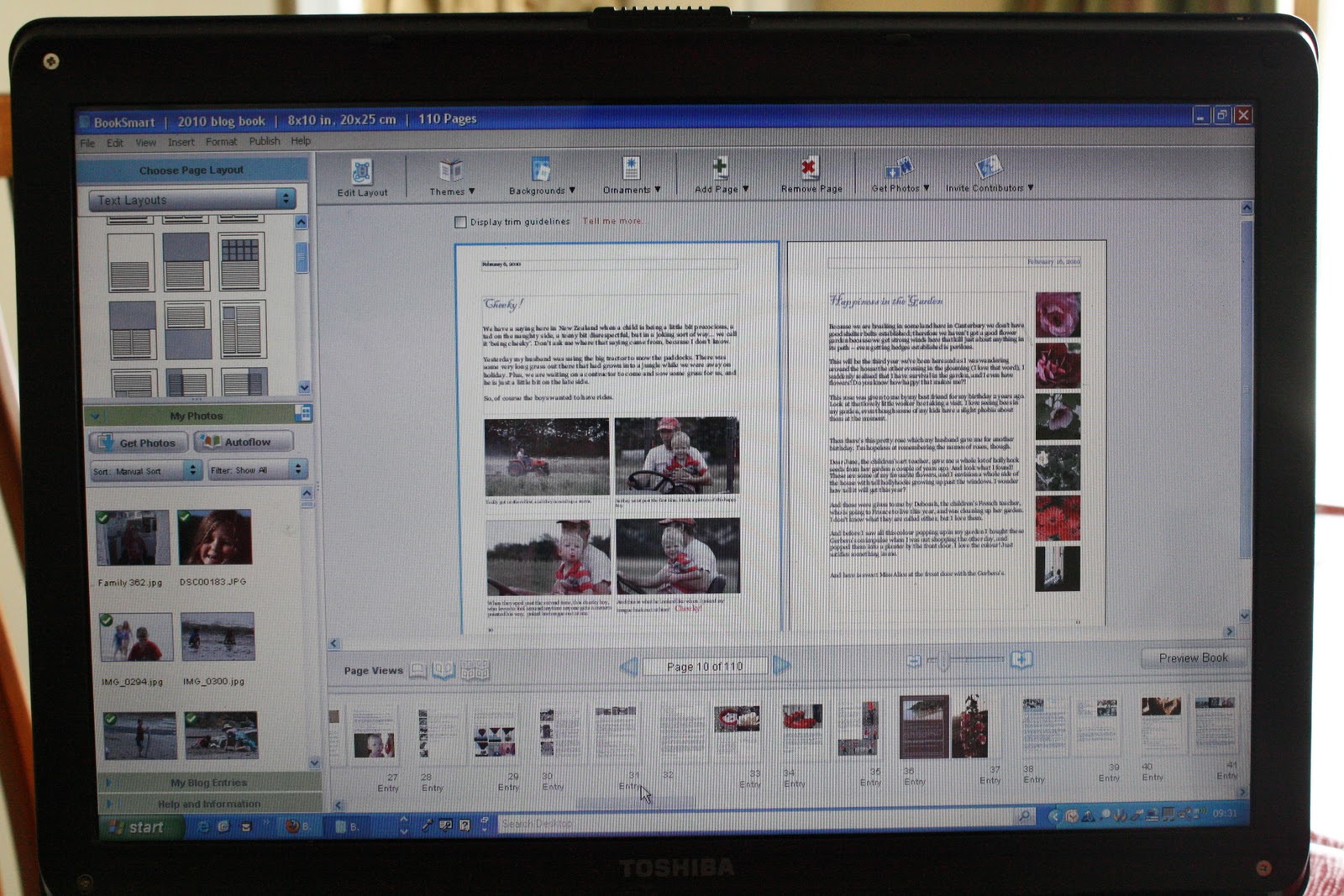Switch to two-page spread view
1344x896 pixels.
(444, 670)
